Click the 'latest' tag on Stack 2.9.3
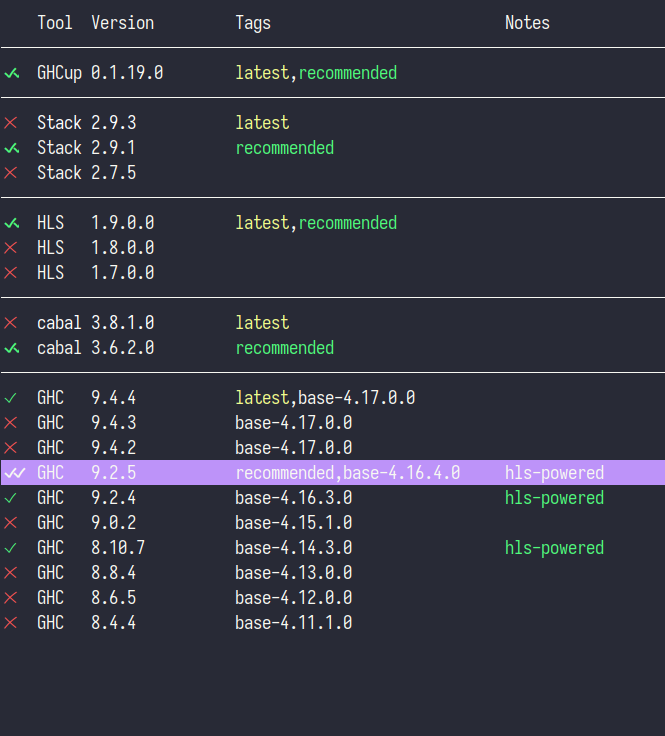Viewport: 665px width, 736px height. point(262,123)
